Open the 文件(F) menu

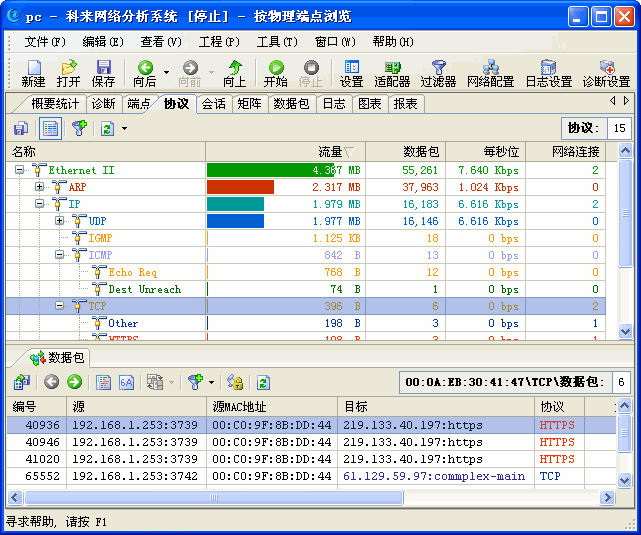click(x=45, y=42)
